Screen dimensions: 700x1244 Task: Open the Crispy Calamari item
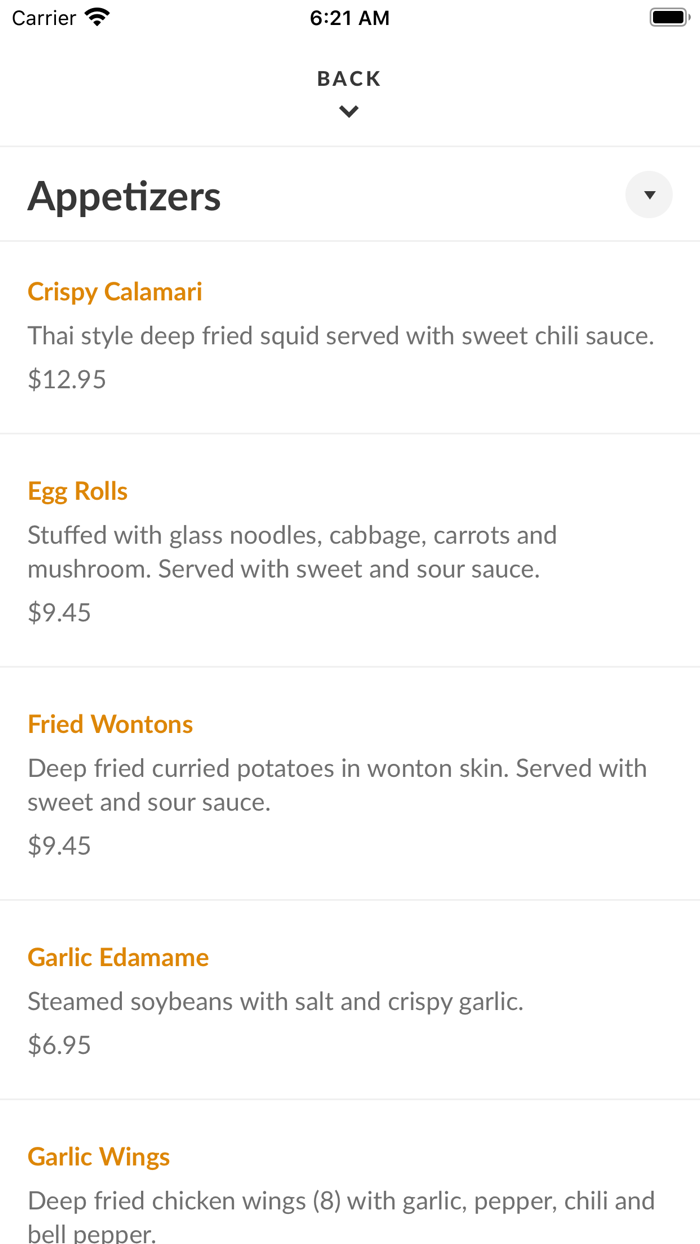pyautogui.click(x=115, y=292)
